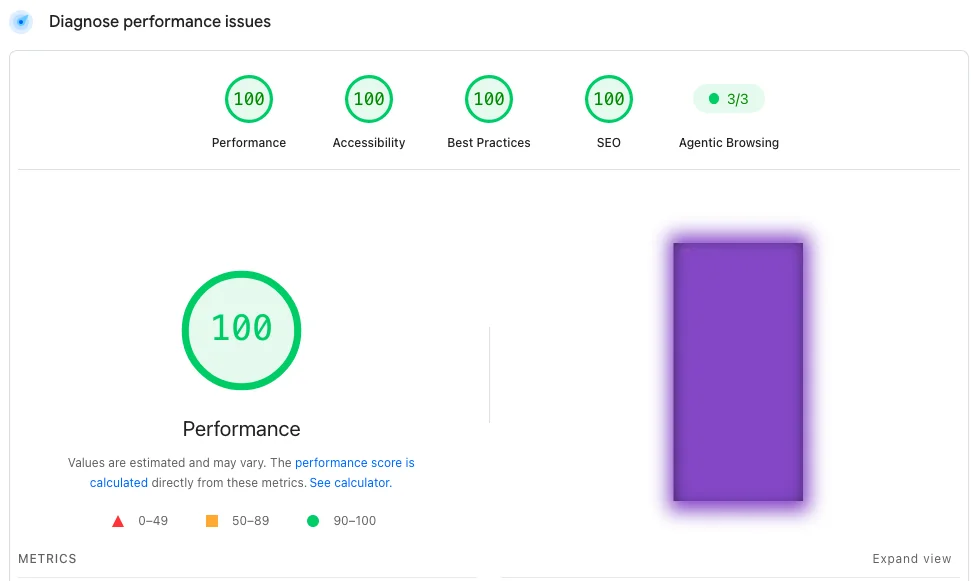This screenshot has width=971, height=581.
Task: Click the large Performance title text
Action: 242,429
